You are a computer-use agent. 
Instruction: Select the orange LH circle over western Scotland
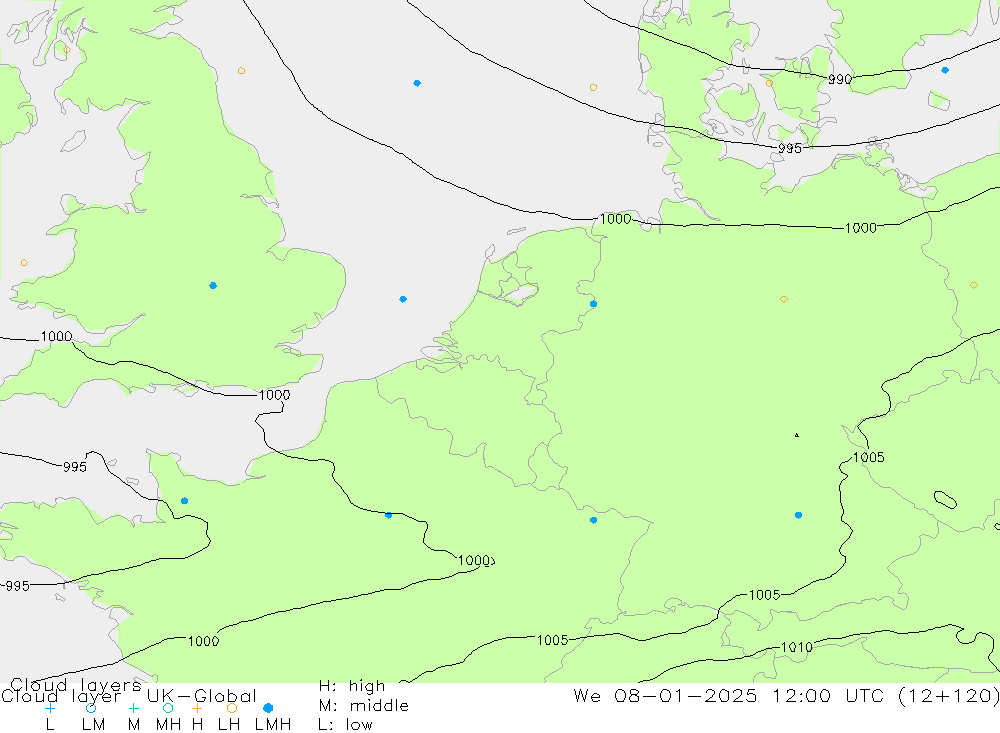(x=67, y=50)
